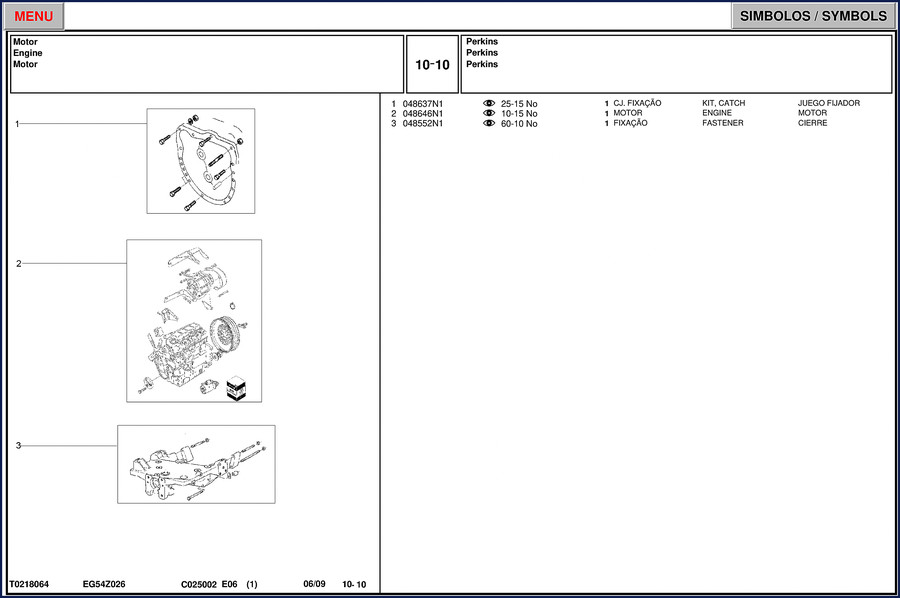Select part number 048637N1

[x=422, y=104]
